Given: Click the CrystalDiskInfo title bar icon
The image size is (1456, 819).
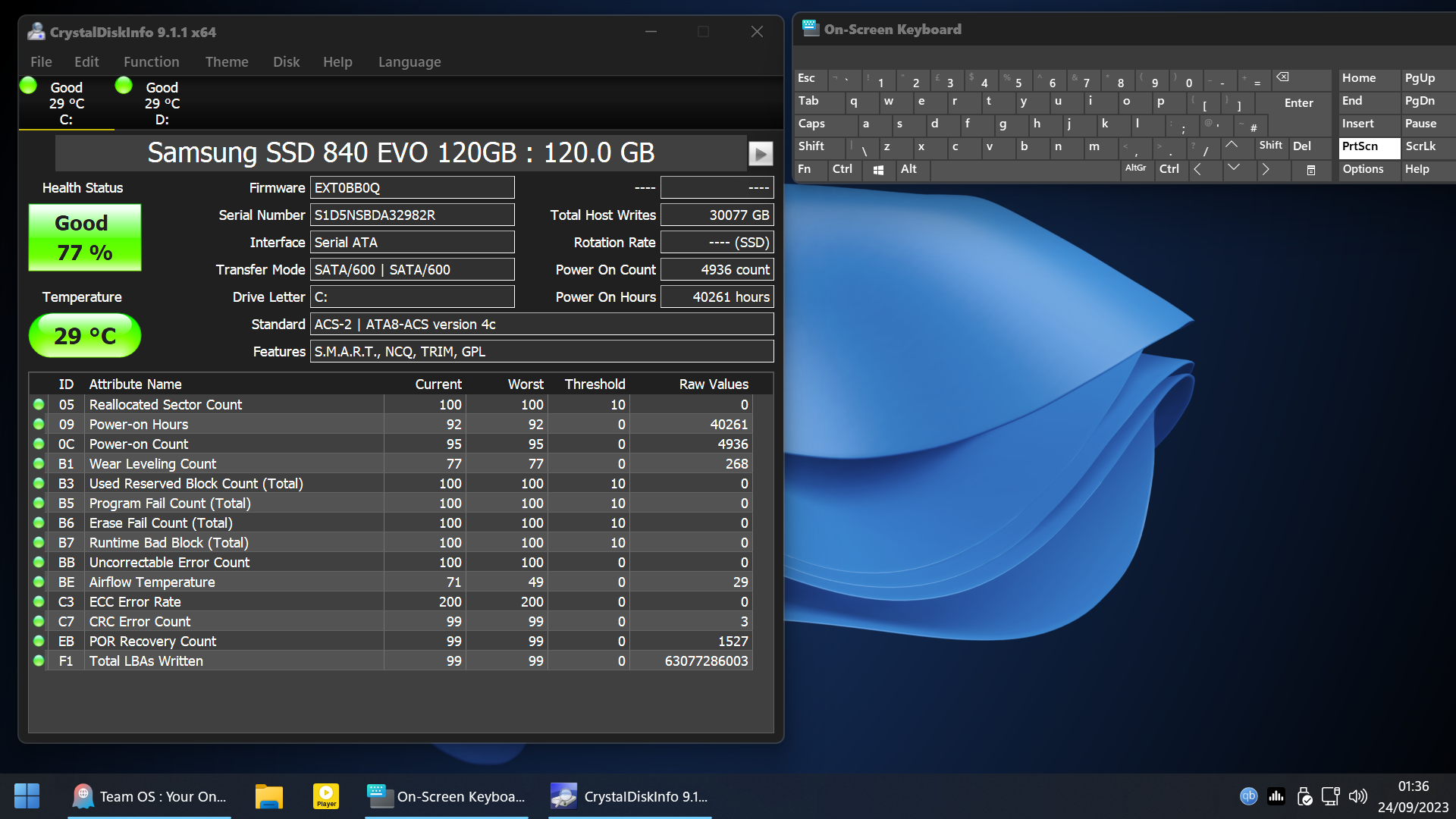Looking at the screenshot, I should (x=36, y=32).
